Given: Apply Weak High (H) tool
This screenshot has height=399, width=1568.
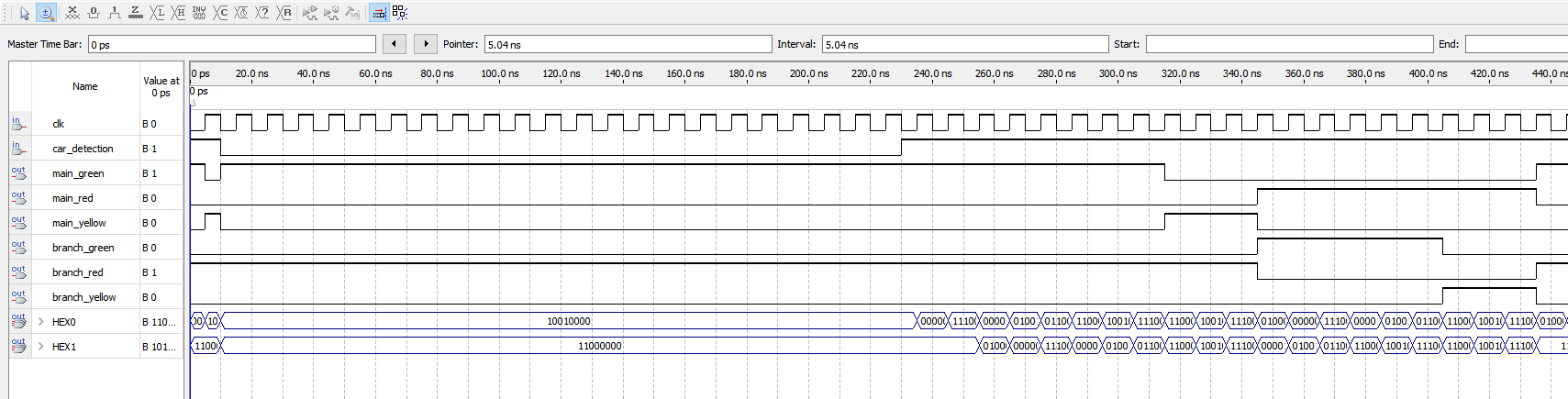Looking at the screenshot, I should pyautogui.click(x=178, y=13).
